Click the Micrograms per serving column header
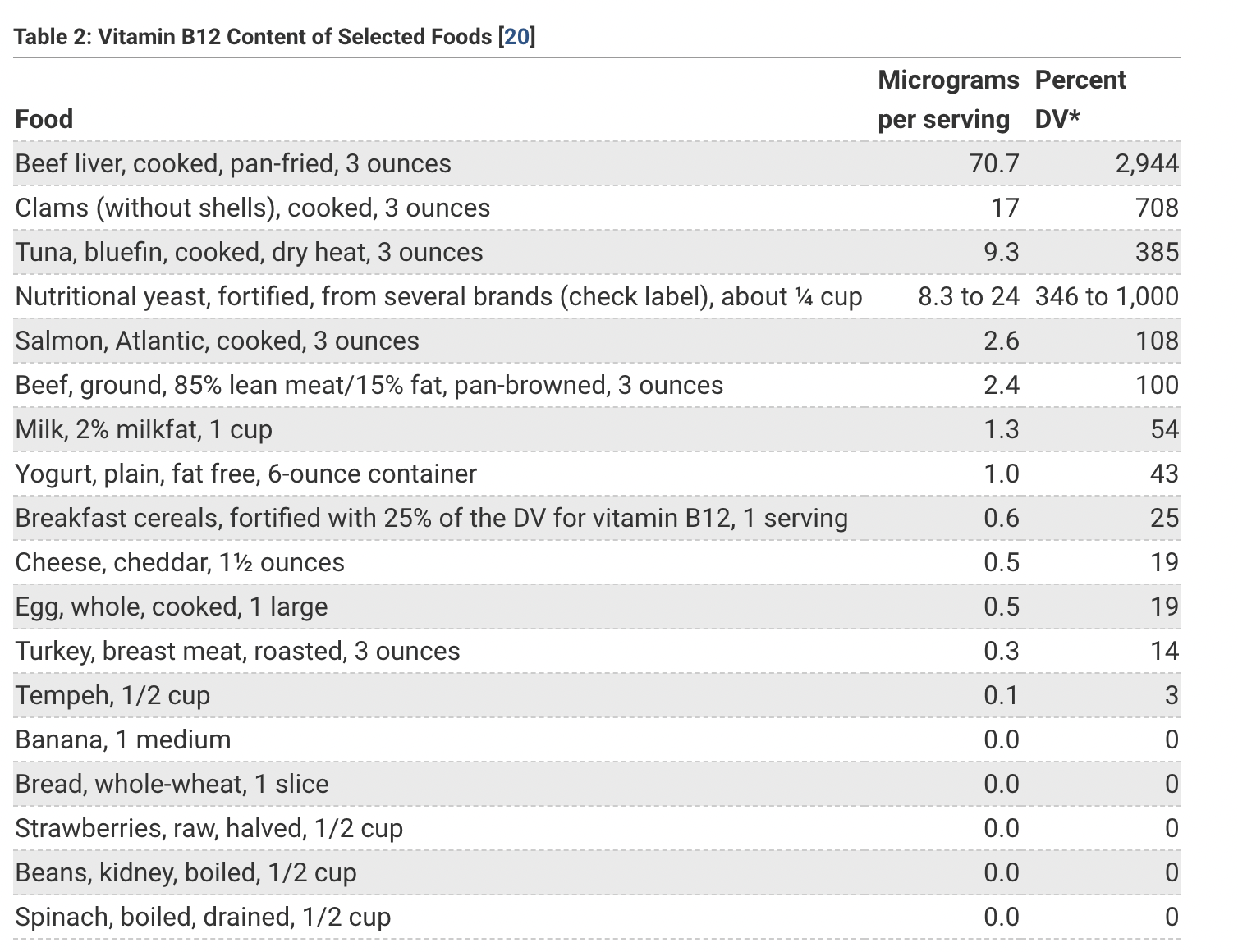Screen dimensions: 1238x952 tap(947, 99)
